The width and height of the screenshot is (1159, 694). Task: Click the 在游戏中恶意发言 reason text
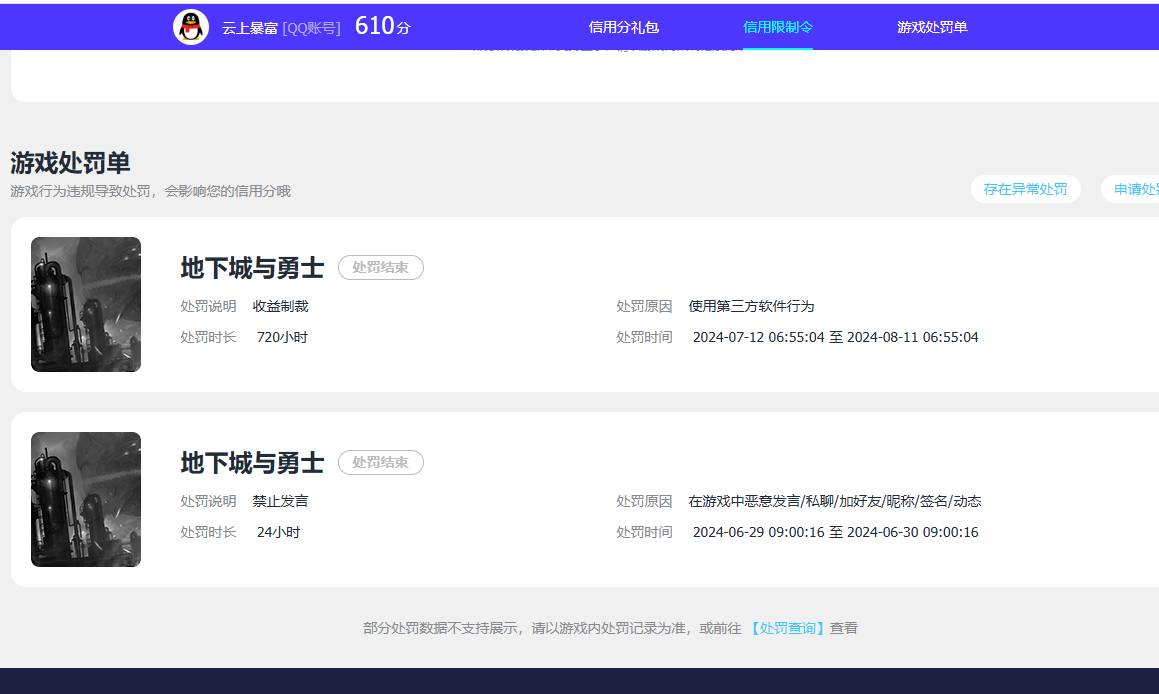[835, 501]
